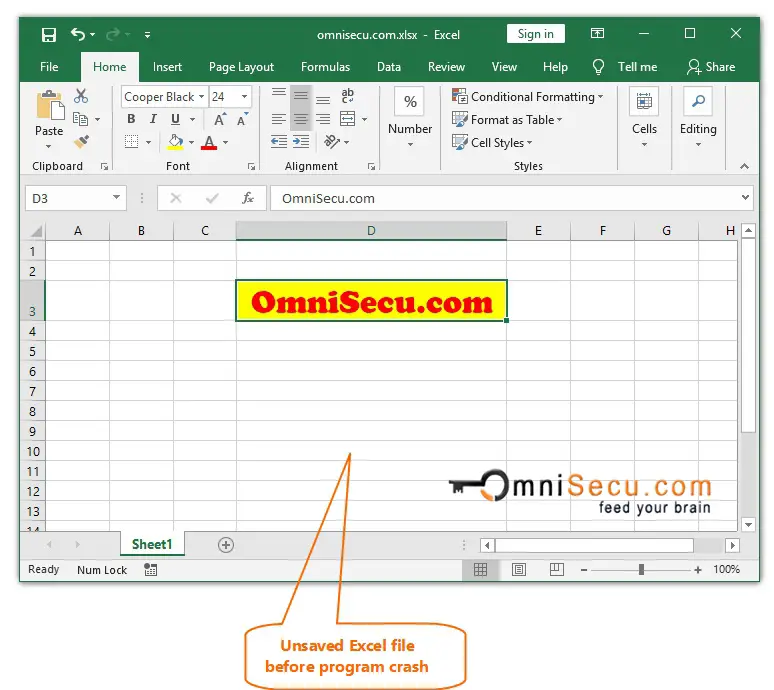Open the Help tab

click(555, 67)
